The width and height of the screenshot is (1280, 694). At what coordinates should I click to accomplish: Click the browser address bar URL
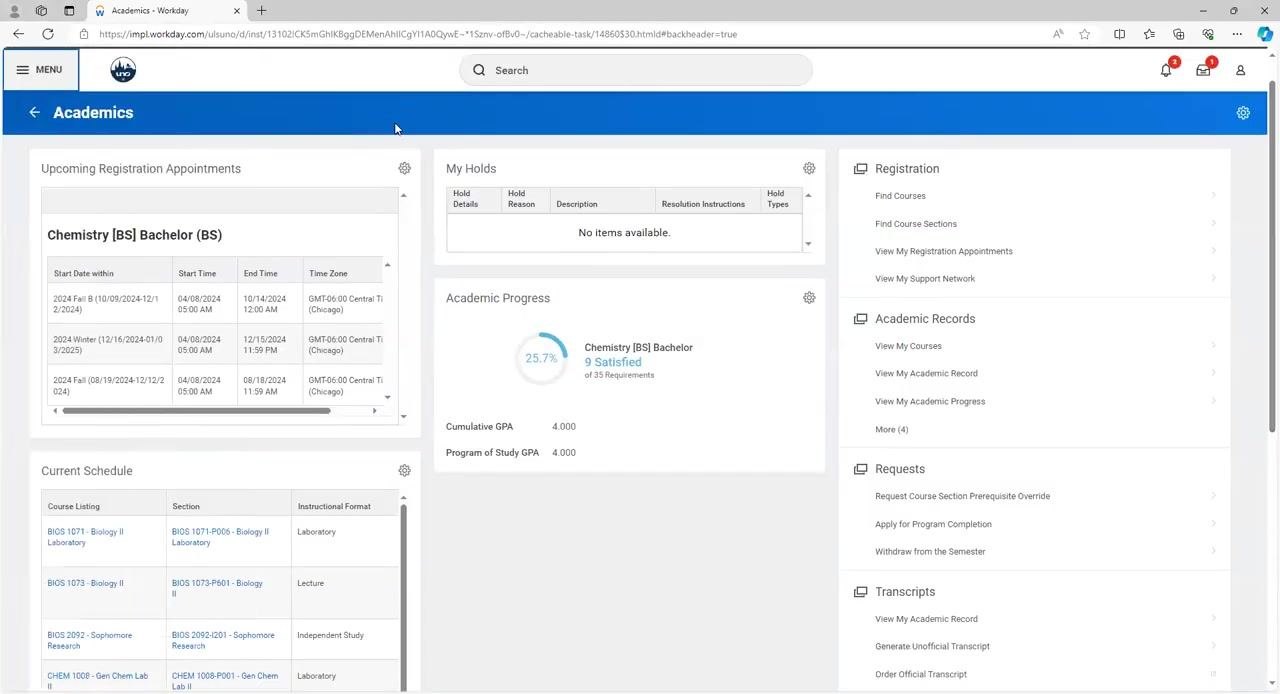(418, 34)
